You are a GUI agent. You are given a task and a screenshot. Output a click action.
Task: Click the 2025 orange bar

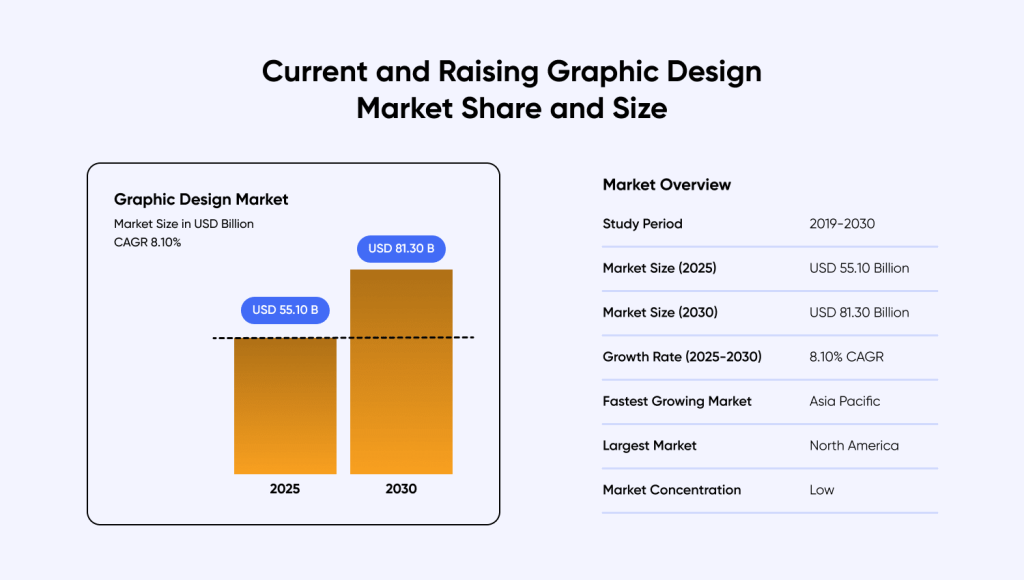pyautogui.click(x=285, y=406)
